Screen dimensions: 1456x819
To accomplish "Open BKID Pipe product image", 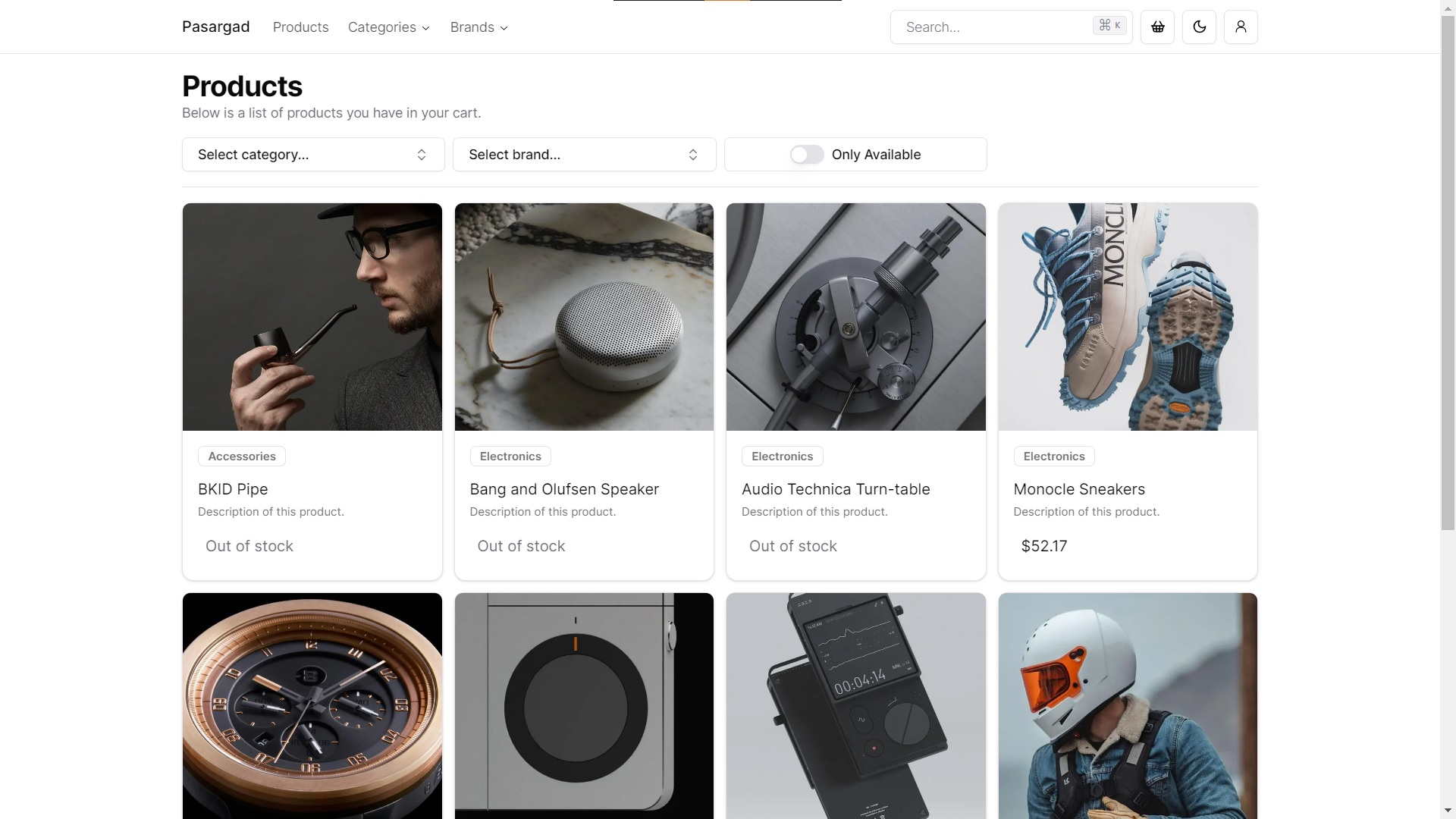I will pos(312,316).
